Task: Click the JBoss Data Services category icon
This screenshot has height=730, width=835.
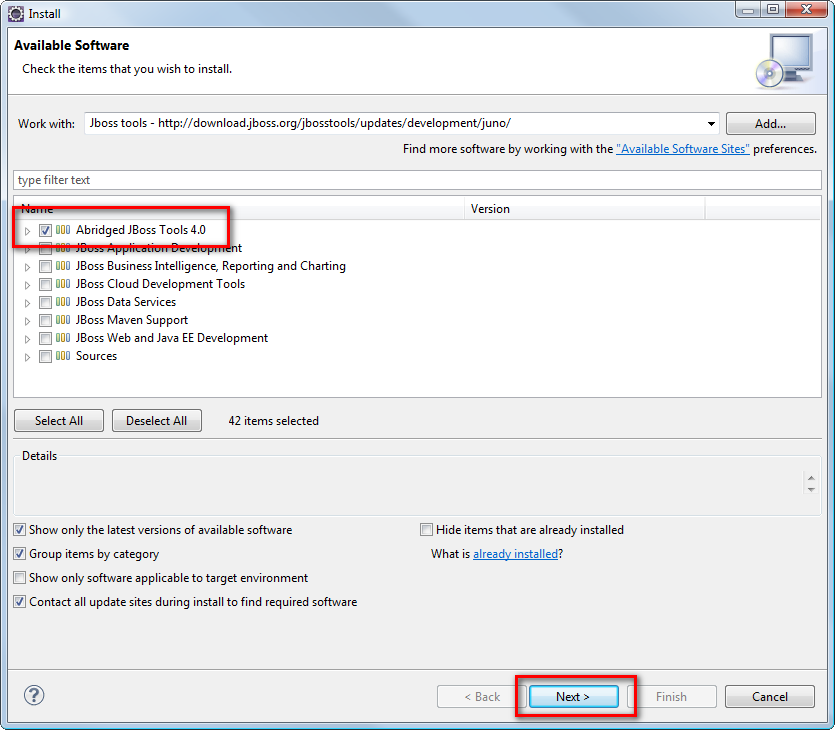Action: tap(63, 302)
